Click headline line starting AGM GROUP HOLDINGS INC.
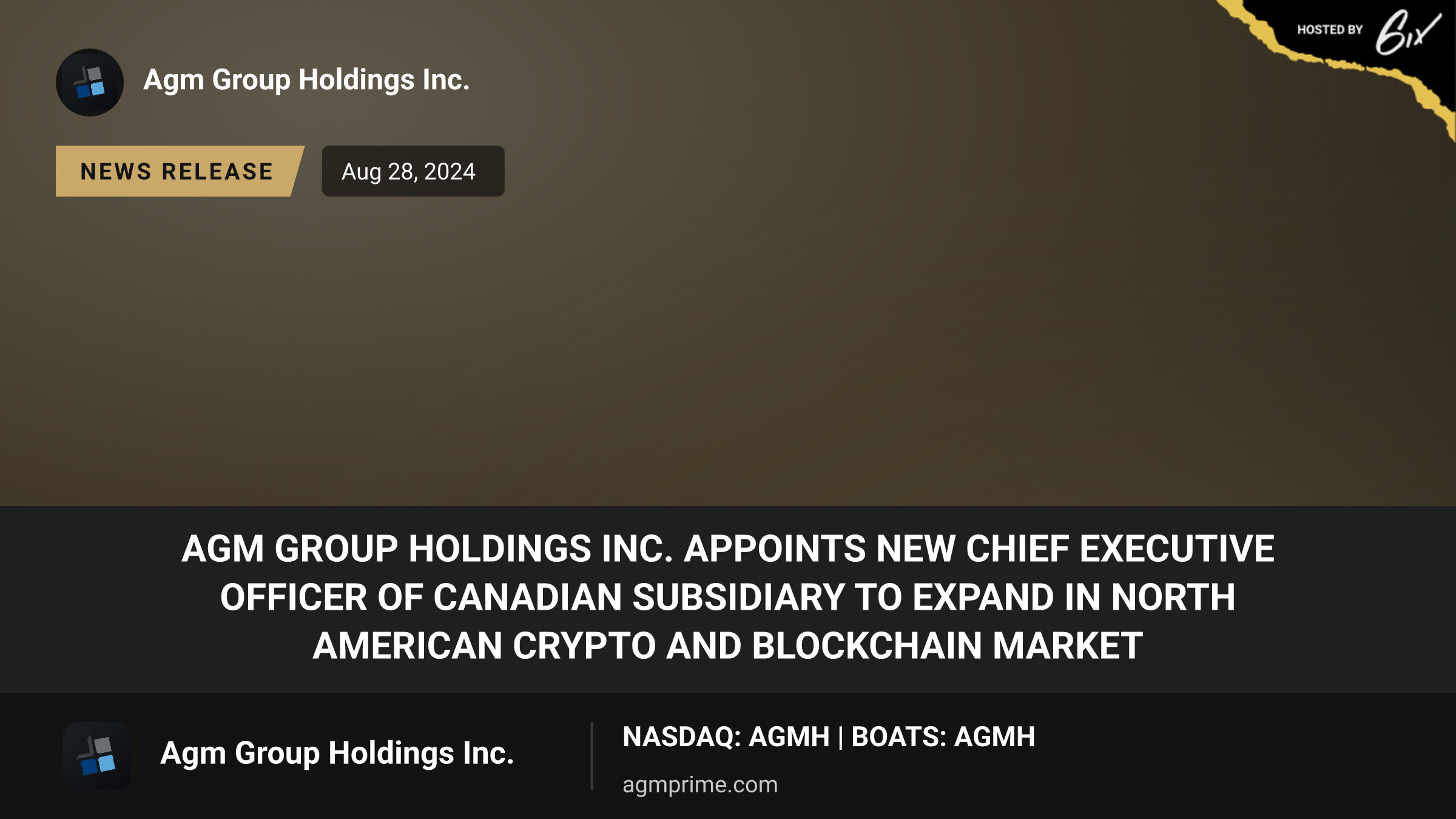The width and height of the screenshot is (1456, 819). point(728,548)
